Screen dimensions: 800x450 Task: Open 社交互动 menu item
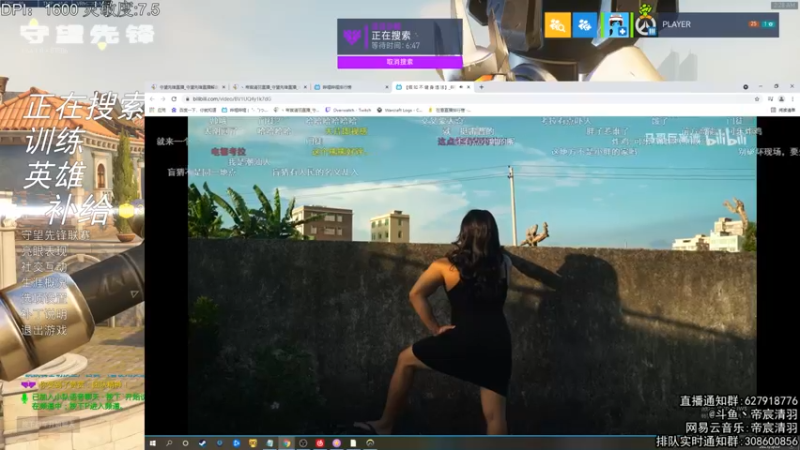pyautogui.click(x=44, y=267)
